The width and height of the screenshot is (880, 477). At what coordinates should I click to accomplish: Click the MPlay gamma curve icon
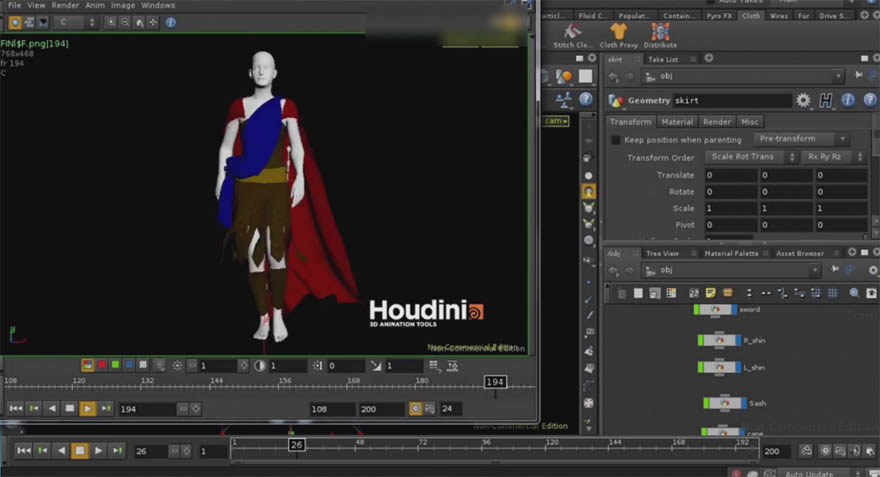point(375,366)
